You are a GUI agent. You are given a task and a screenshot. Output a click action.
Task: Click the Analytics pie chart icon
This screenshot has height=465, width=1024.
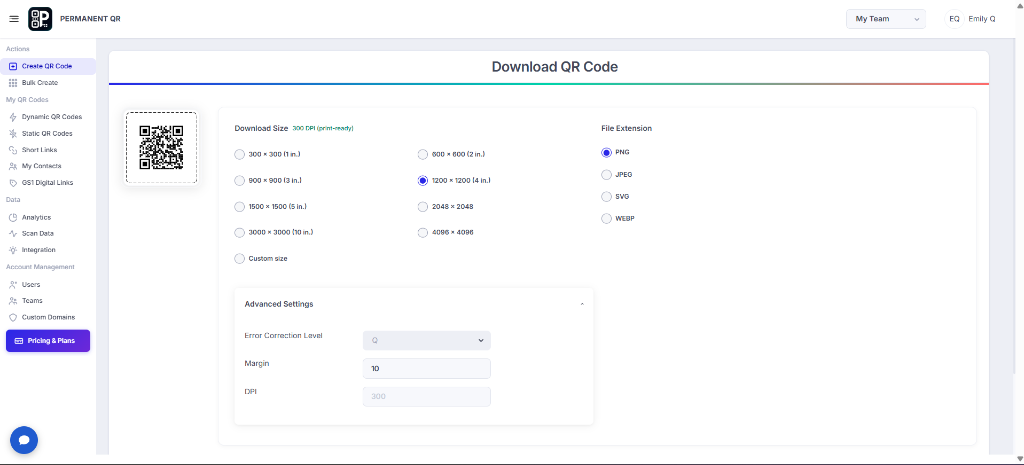tap(13, 217)
